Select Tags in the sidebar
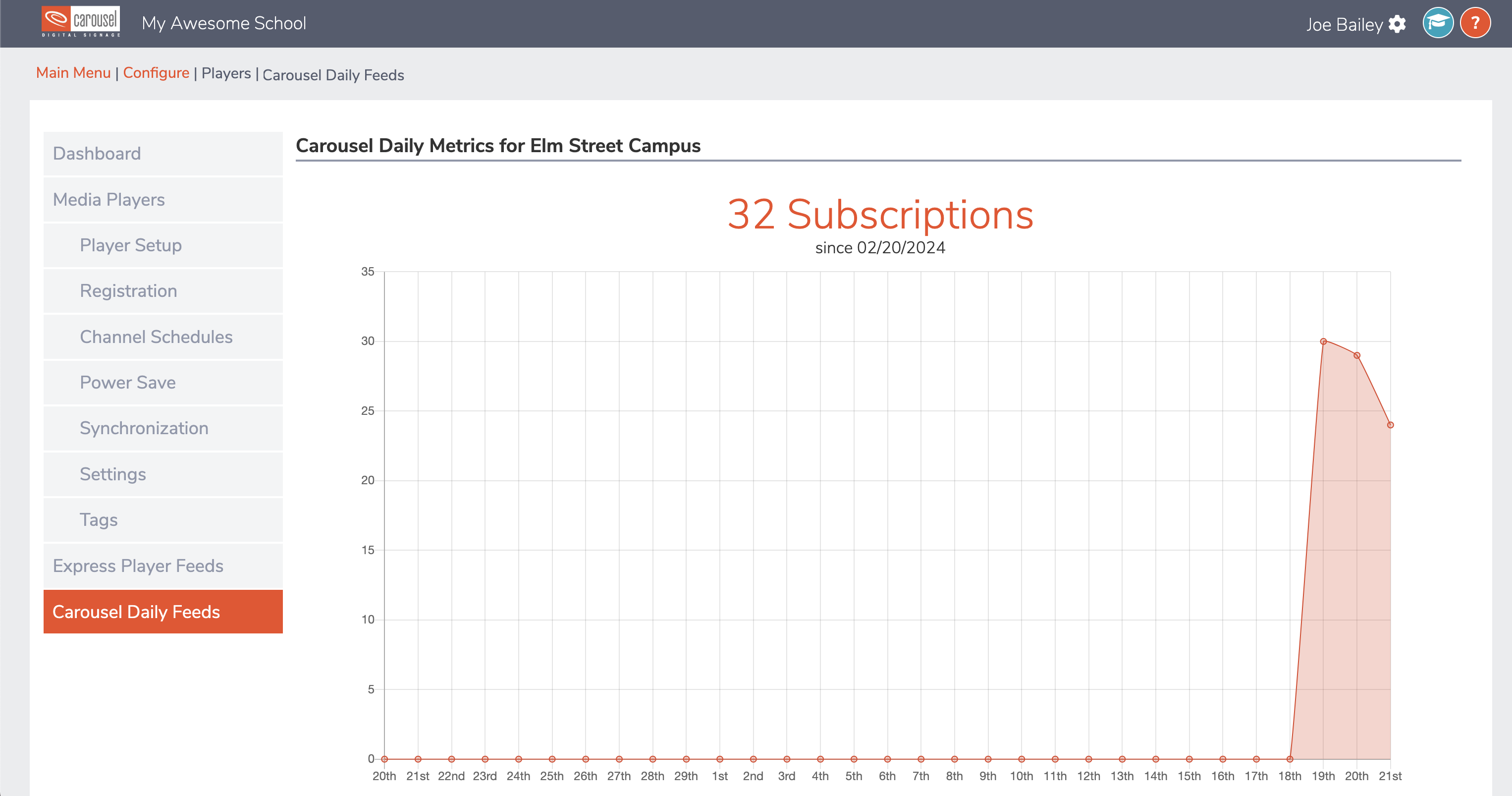Viewport: 1512px width, 796px height. [163, 520]
